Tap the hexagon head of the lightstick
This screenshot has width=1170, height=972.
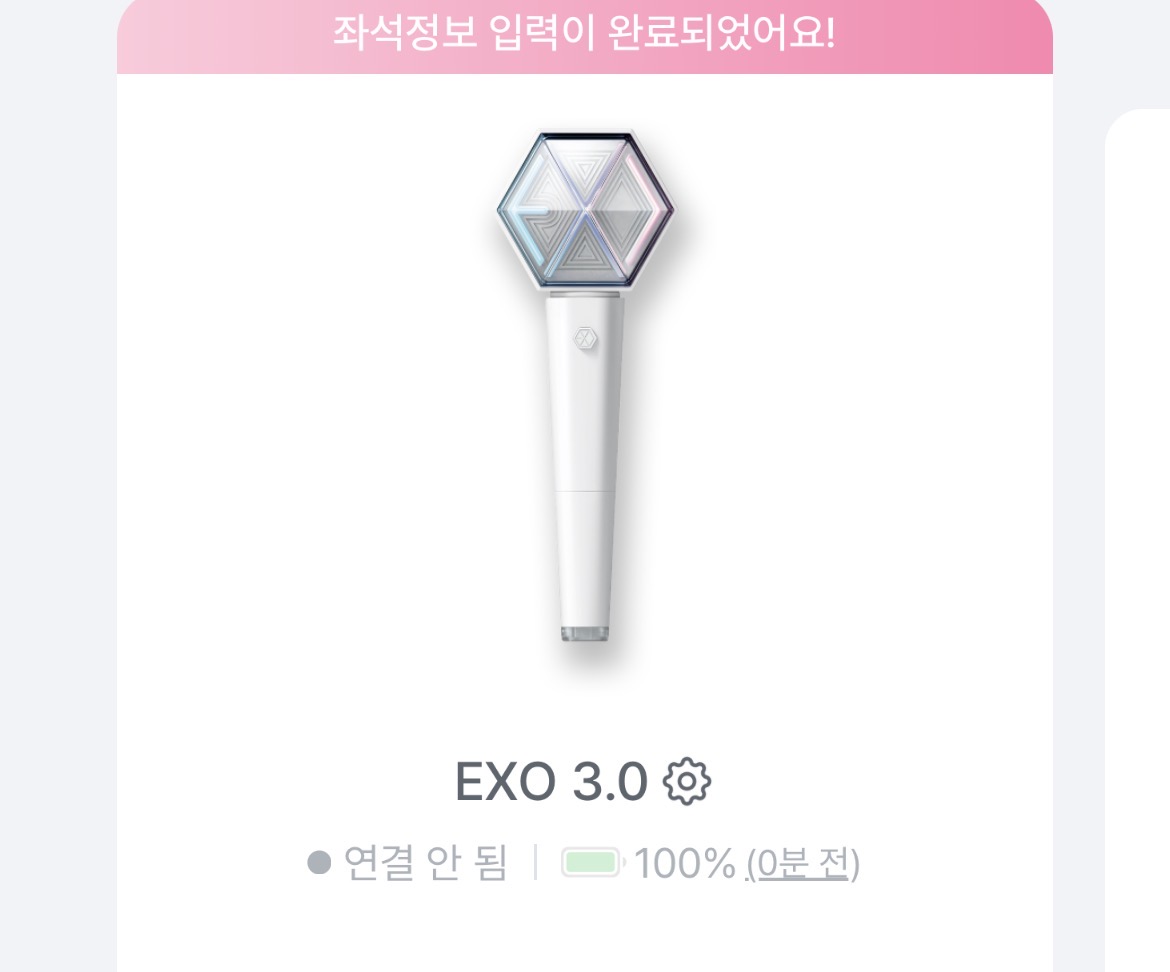coord(586,209)
